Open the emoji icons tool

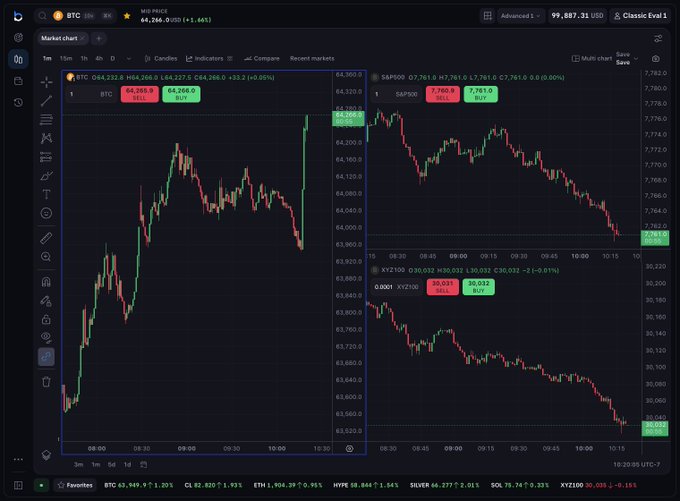coord(46,213)
